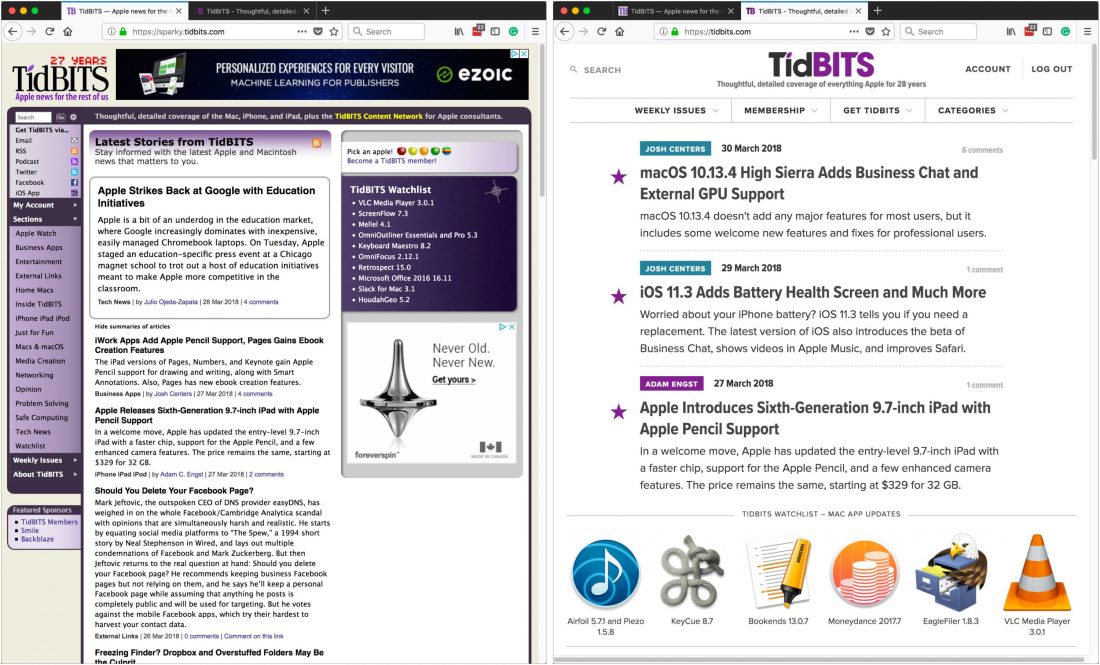Bookmark sparky.tidbits.com with the star icon
The width and height of the screenshot is (1100, 665).
tap(333, 31)
